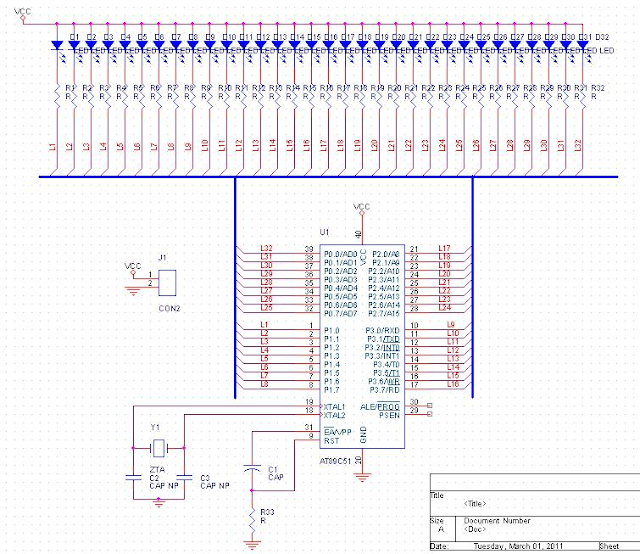
Task: Select the right vertical blue bus segment
Action: coord(473,287)
